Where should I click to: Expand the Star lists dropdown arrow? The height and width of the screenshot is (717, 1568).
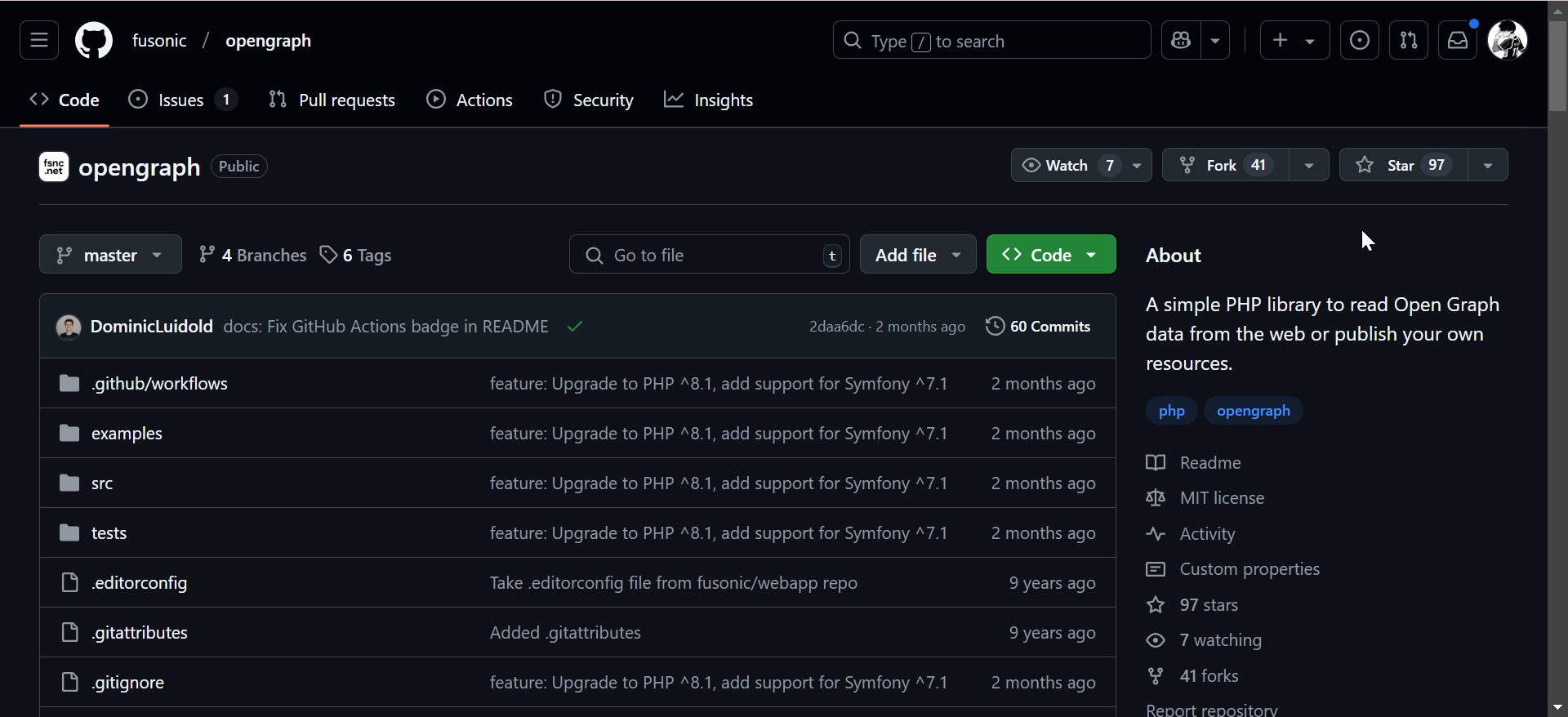tap(1488, 165)
